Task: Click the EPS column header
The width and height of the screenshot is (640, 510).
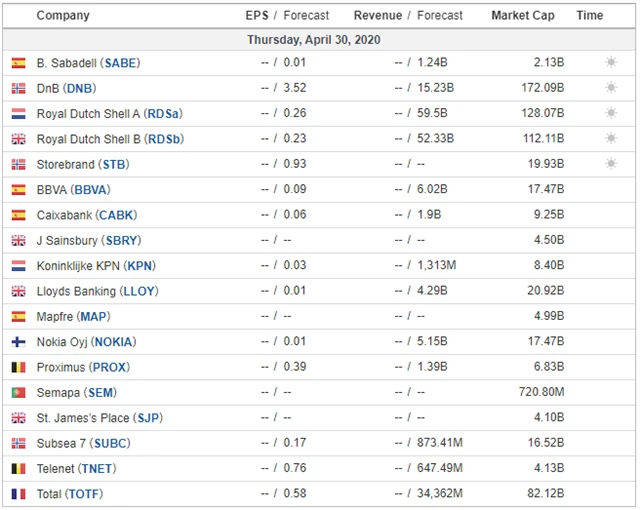Action: [x=257, y=16]
